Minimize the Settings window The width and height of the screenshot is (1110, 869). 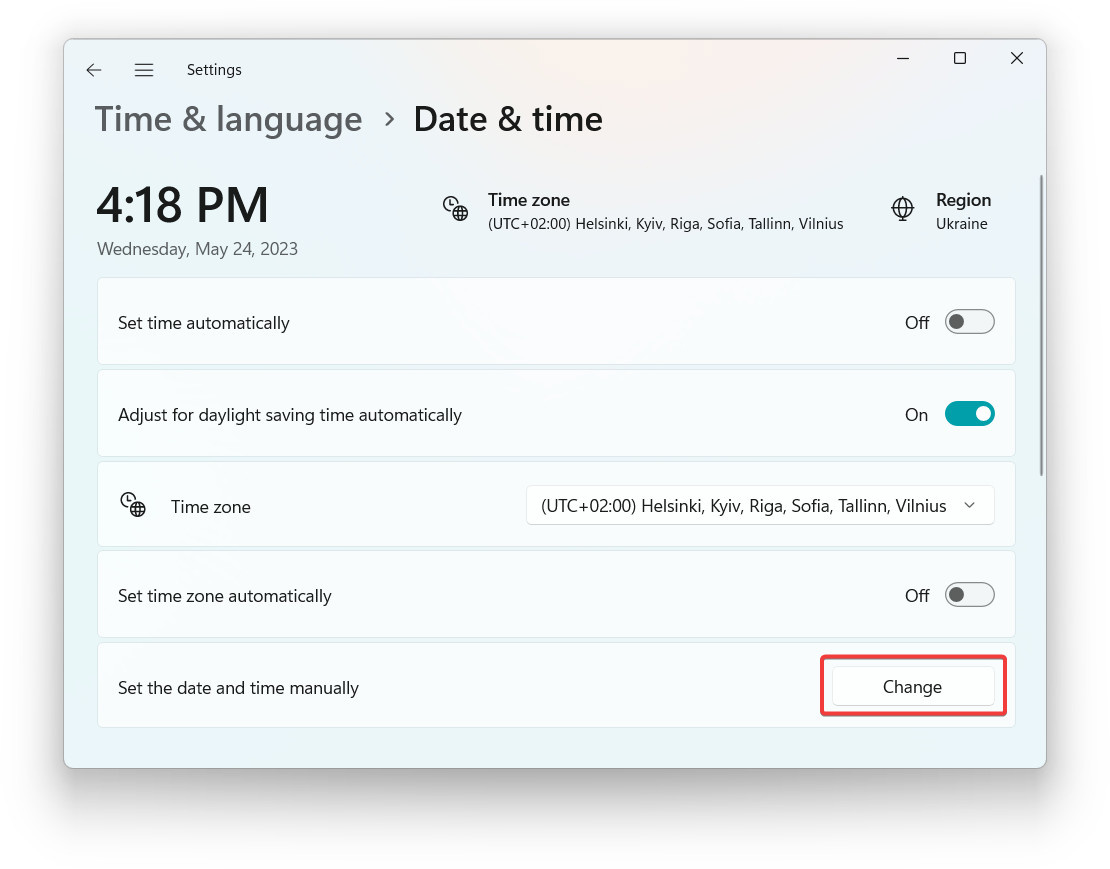903,58
